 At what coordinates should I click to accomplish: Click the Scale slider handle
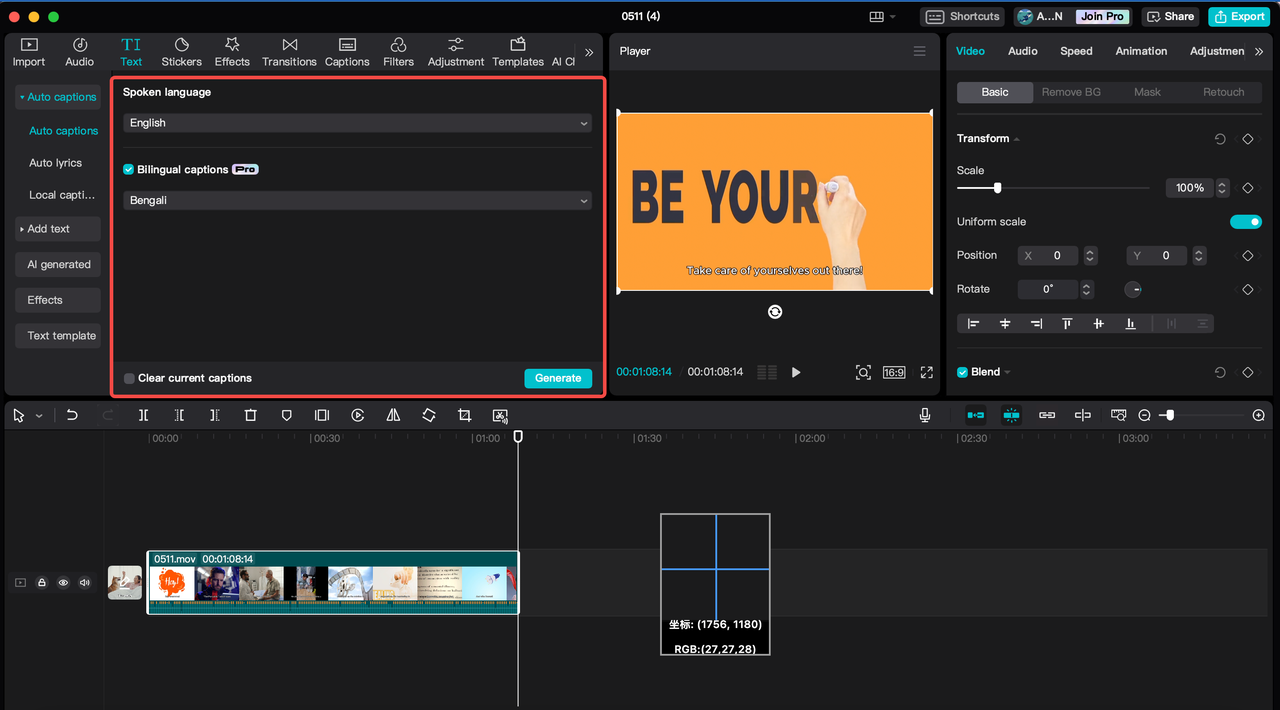coord(997,188)
